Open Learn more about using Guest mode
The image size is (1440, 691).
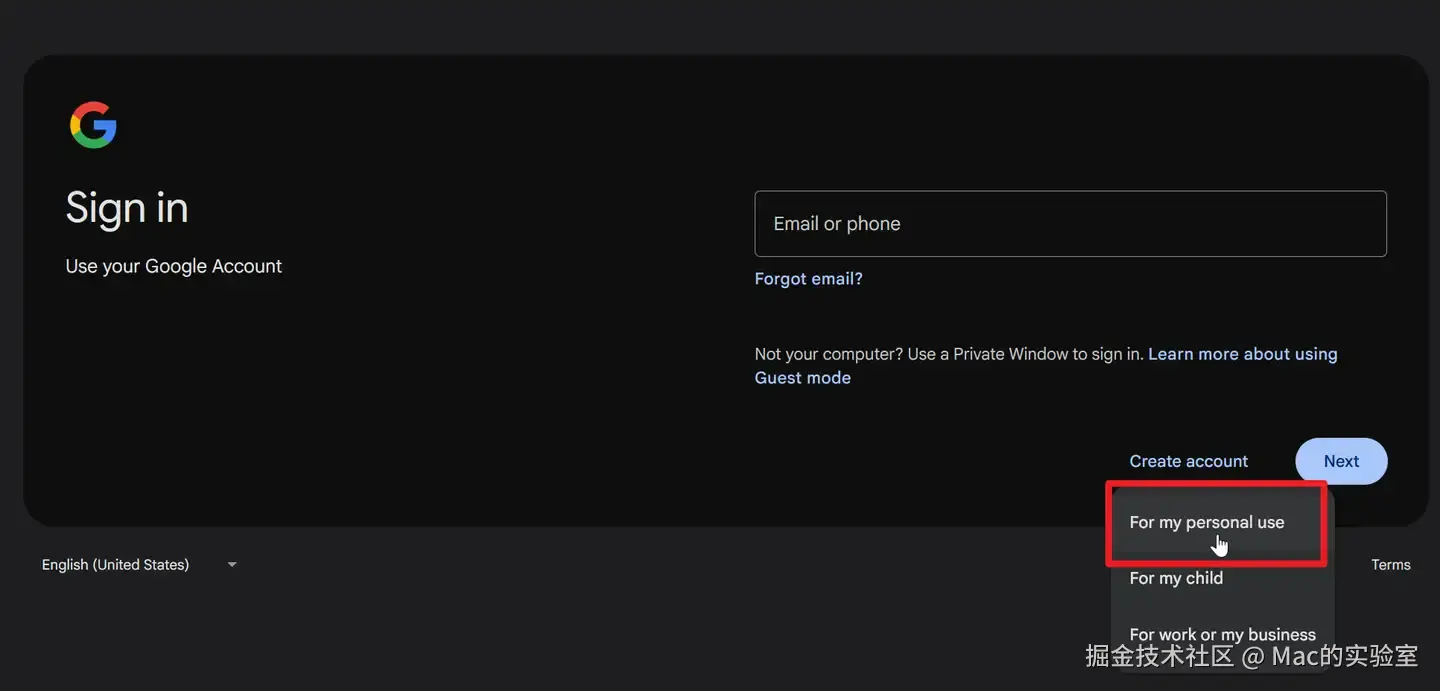click(1046, 366)
